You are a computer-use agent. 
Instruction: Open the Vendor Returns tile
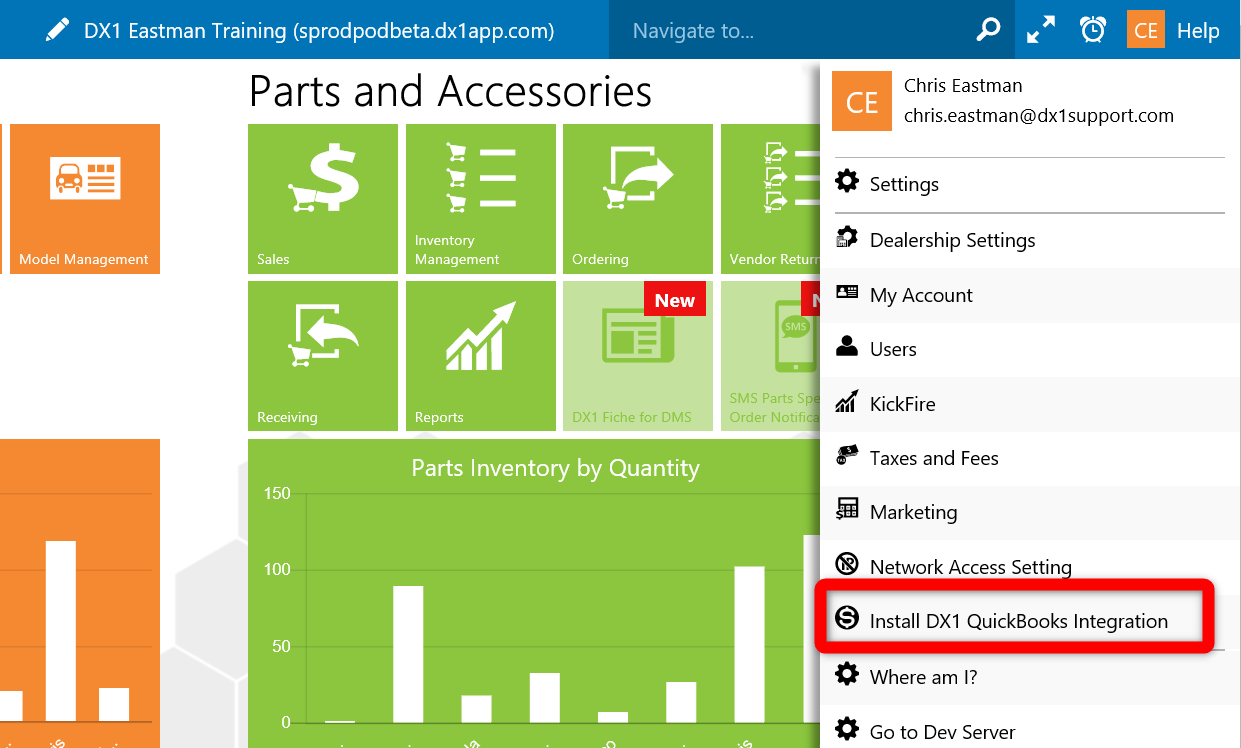pyautogui.click(x=770, y=199)
